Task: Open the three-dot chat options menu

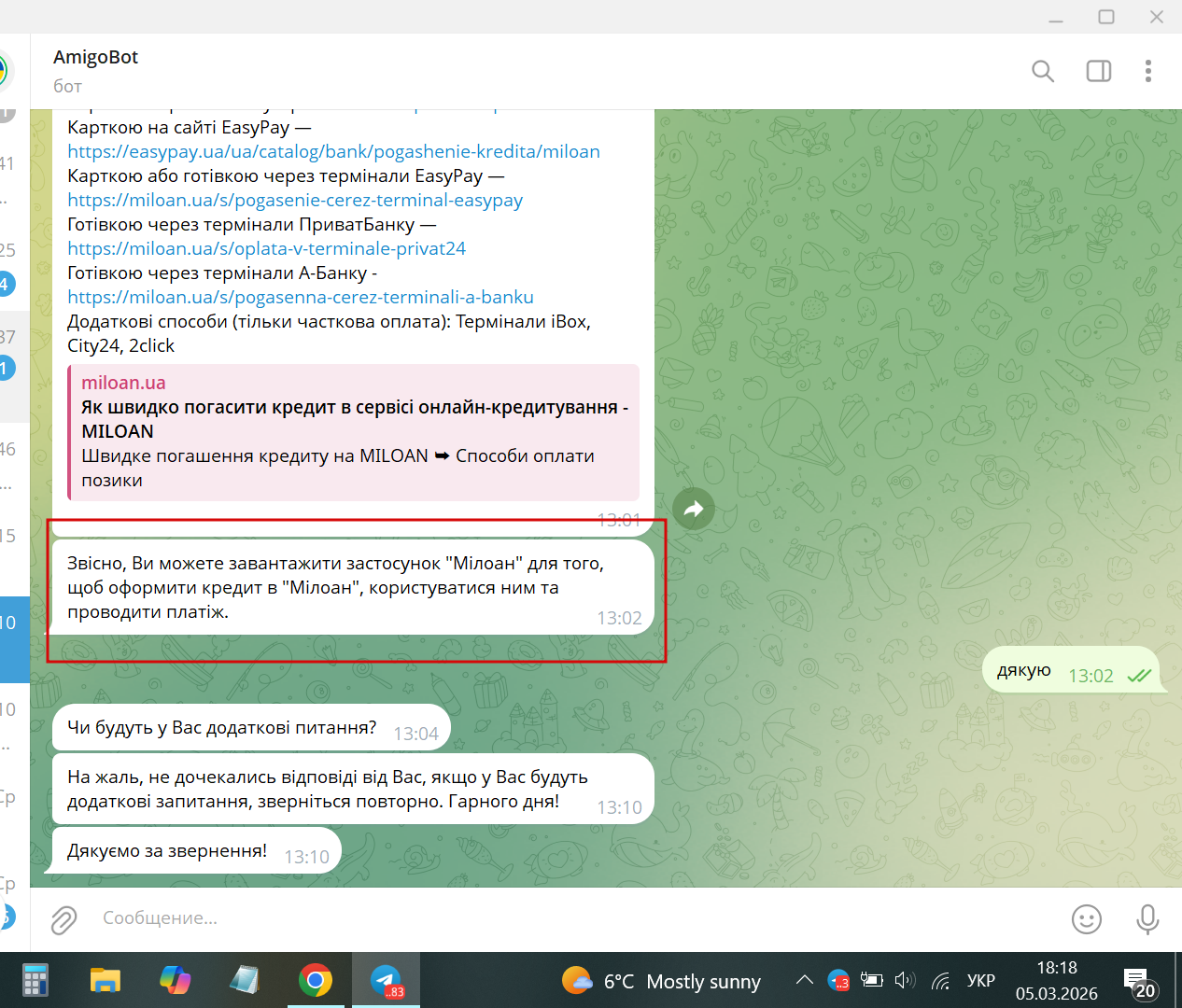Action: click(1148, 71)
